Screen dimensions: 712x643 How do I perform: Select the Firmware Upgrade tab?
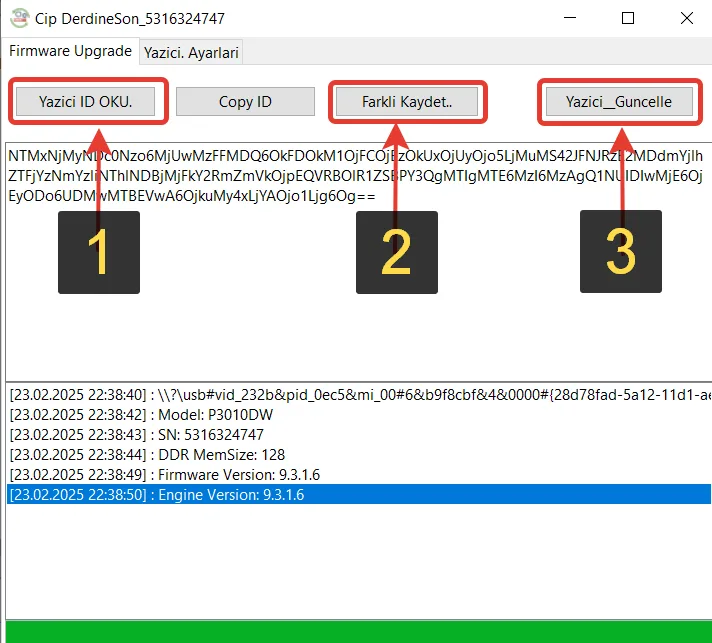70,51
